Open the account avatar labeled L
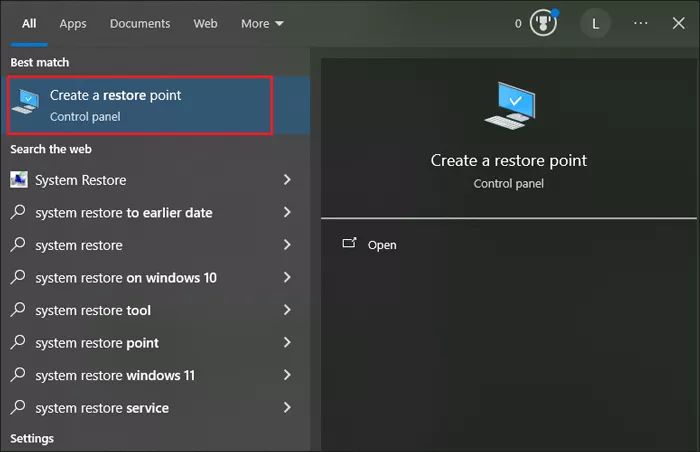 595,23
